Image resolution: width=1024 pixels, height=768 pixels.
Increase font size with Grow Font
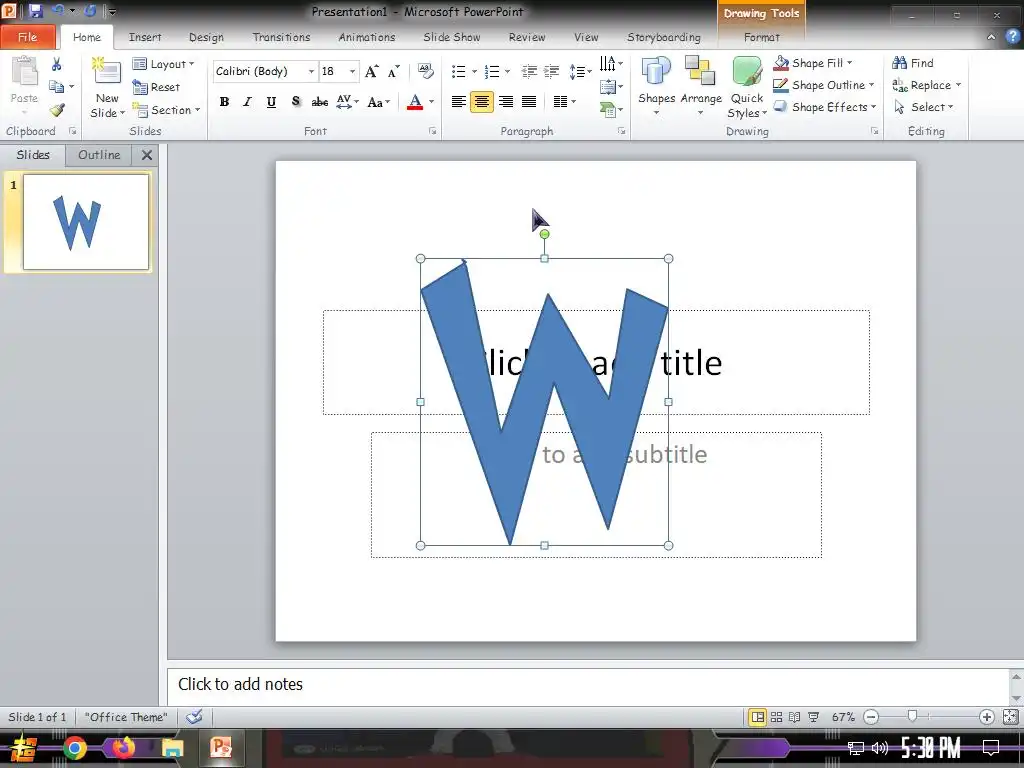pyautogui.click(x=371, y=71)
